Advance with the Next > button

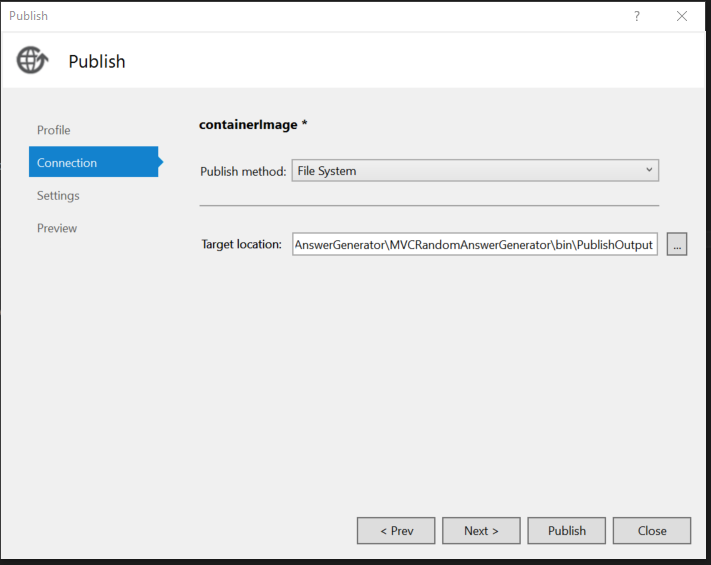point(480,531)
